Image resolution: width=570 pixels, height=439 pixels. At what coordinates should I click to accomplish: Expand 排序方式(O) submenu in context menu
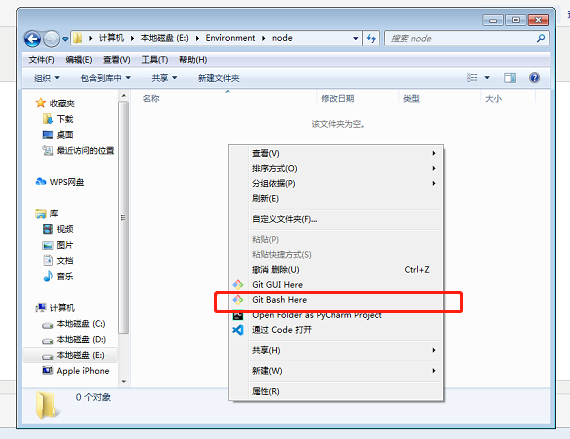coord(335,168)
